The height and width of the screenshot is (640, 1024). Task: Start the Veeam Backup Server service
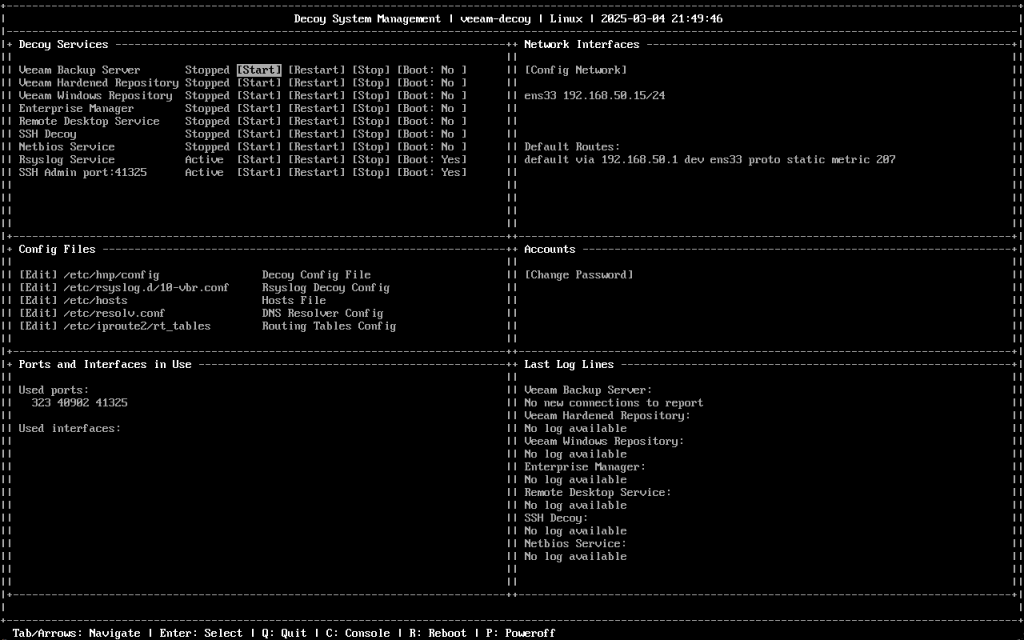click(x=259, y=70)
